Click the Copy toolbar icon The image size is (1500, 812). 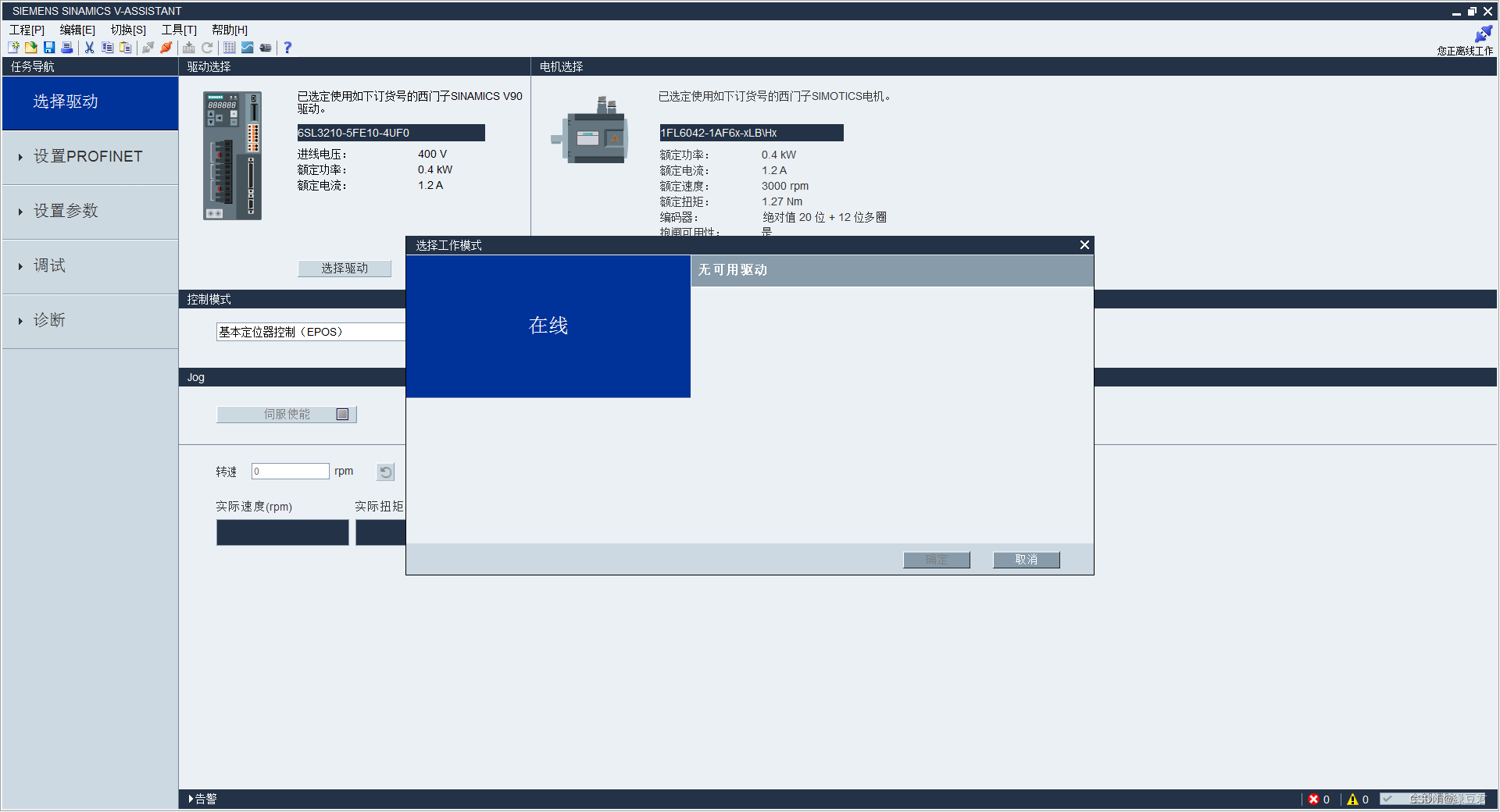click(x=107, y=48)
